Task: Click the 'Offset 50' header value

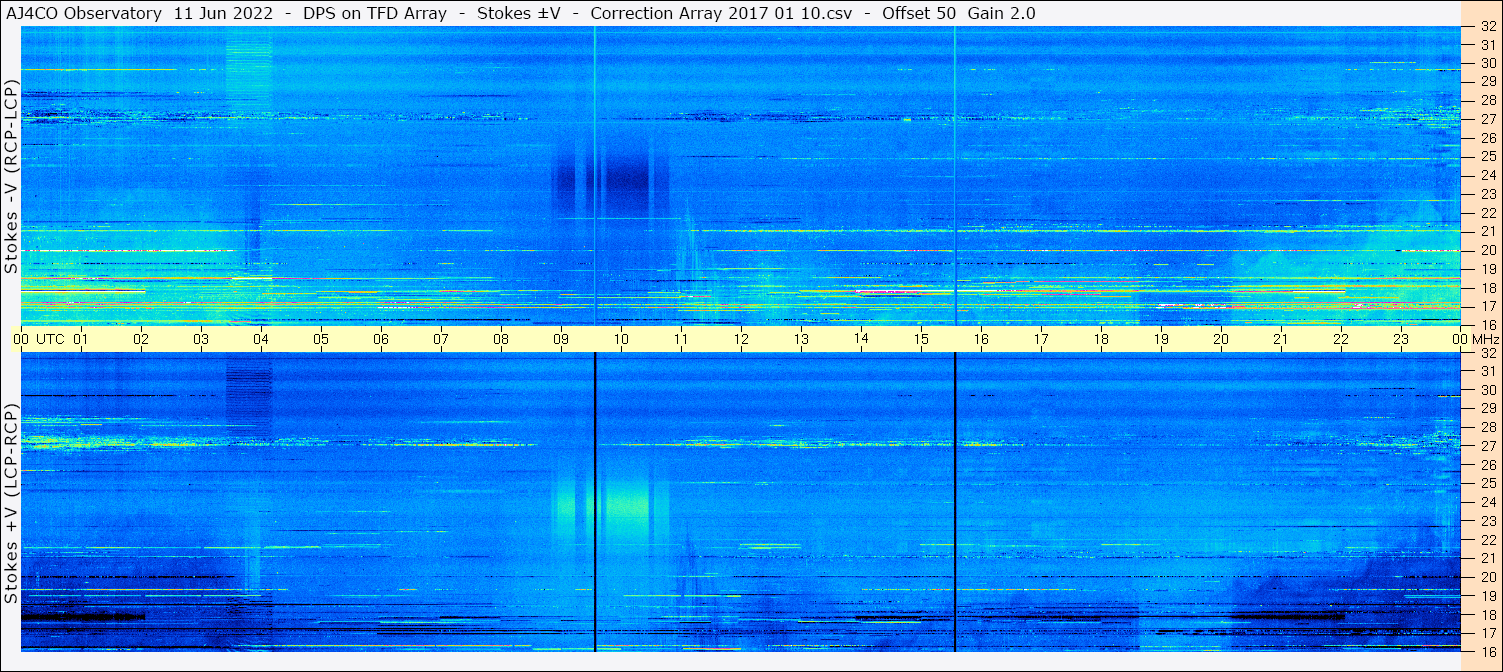Action: (919, 14)
